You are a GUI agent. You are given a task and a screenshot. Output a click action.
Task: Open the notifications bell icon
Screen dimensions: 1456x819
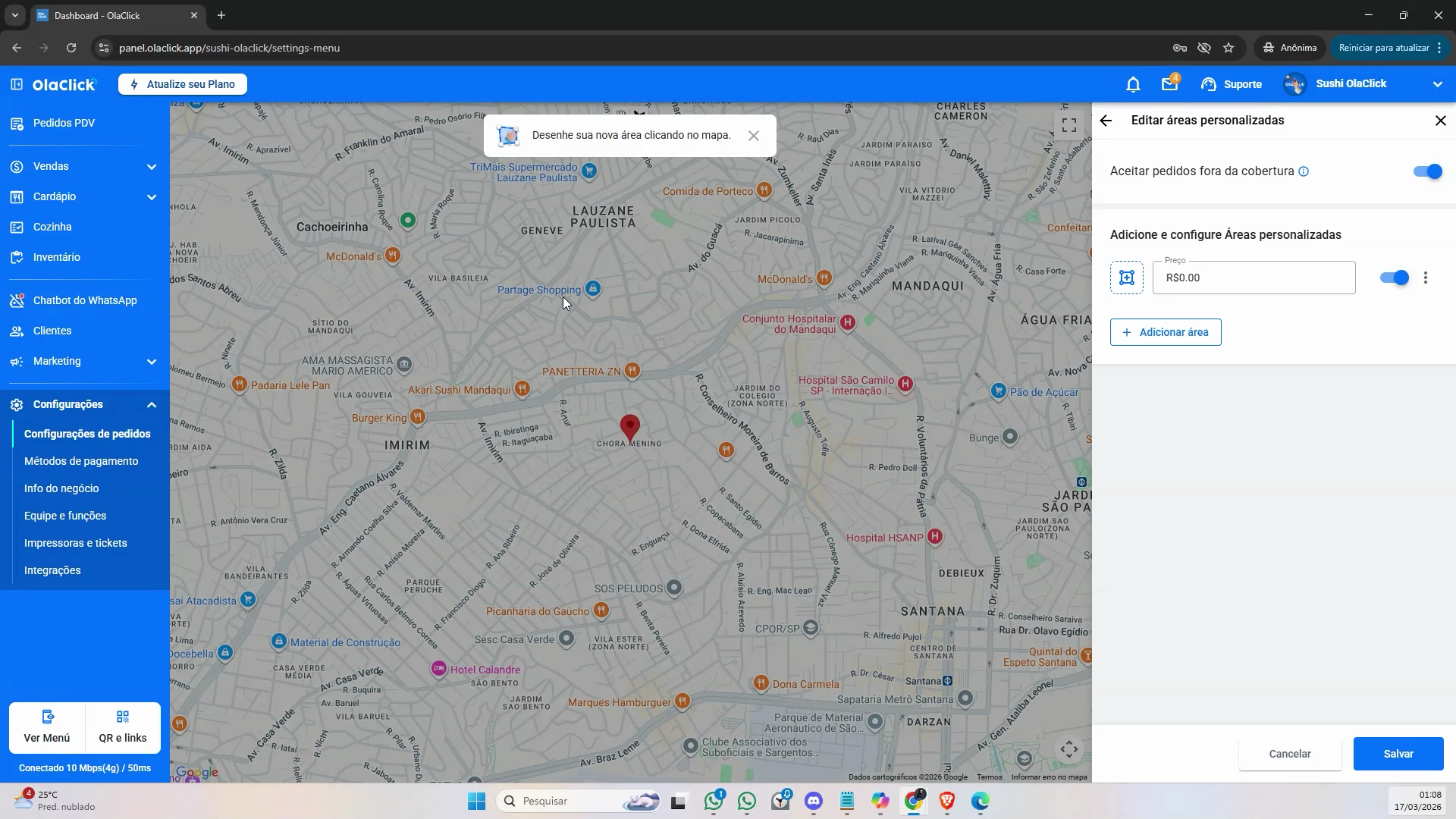1133,84
